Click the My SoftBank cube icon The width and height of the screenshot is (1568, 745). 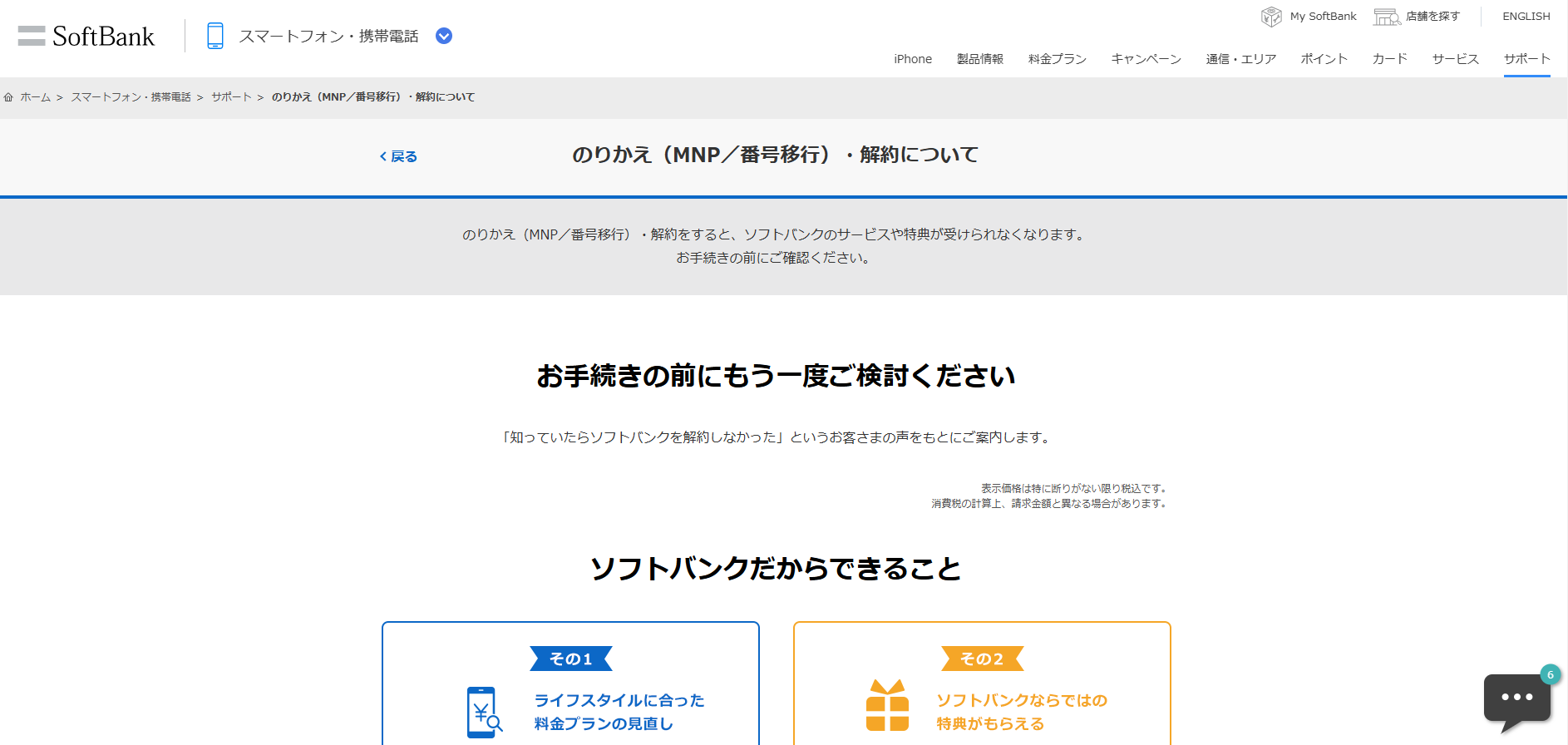(1271, 16)
